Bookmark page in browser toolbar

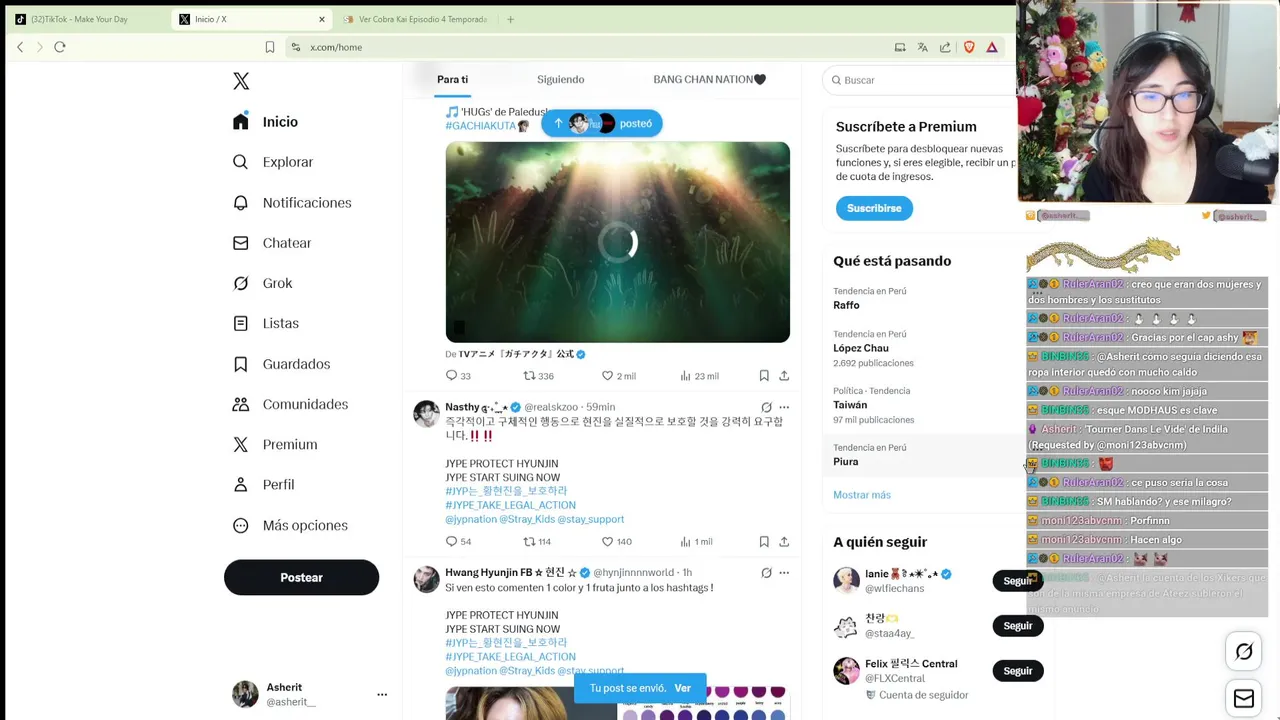[x=270, y=47]
